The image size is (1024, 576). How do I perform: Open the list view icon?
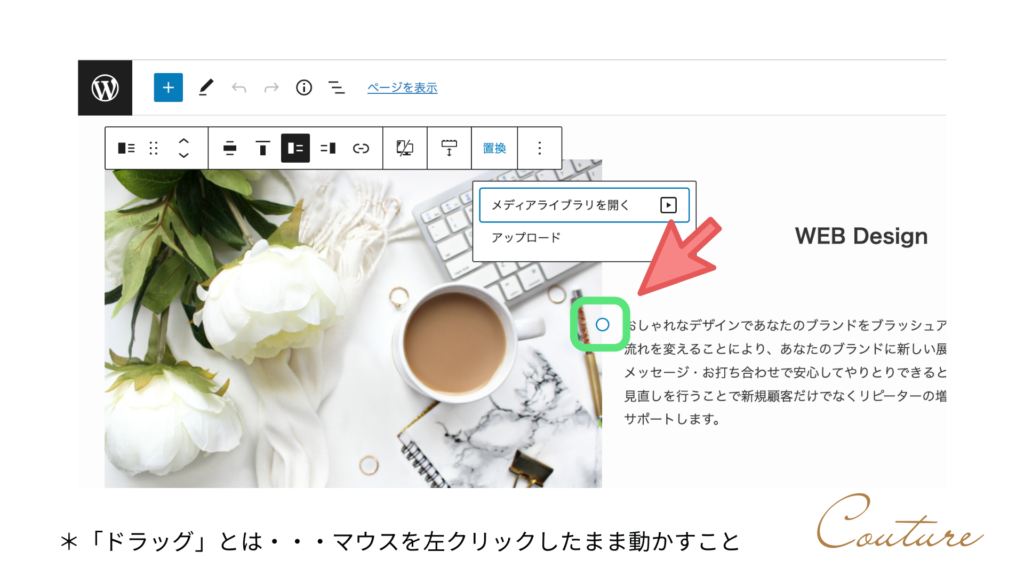(336, 88)
